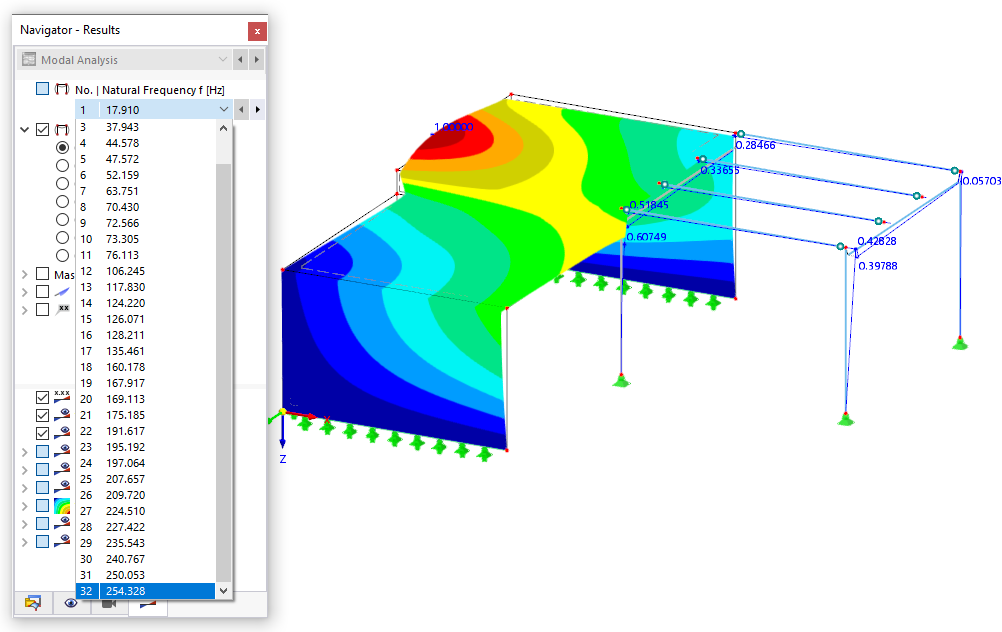Open the Display tab with eye icon
This screenshot has height=632, width=1002.
pyautogui.click(x=71, y=603)
